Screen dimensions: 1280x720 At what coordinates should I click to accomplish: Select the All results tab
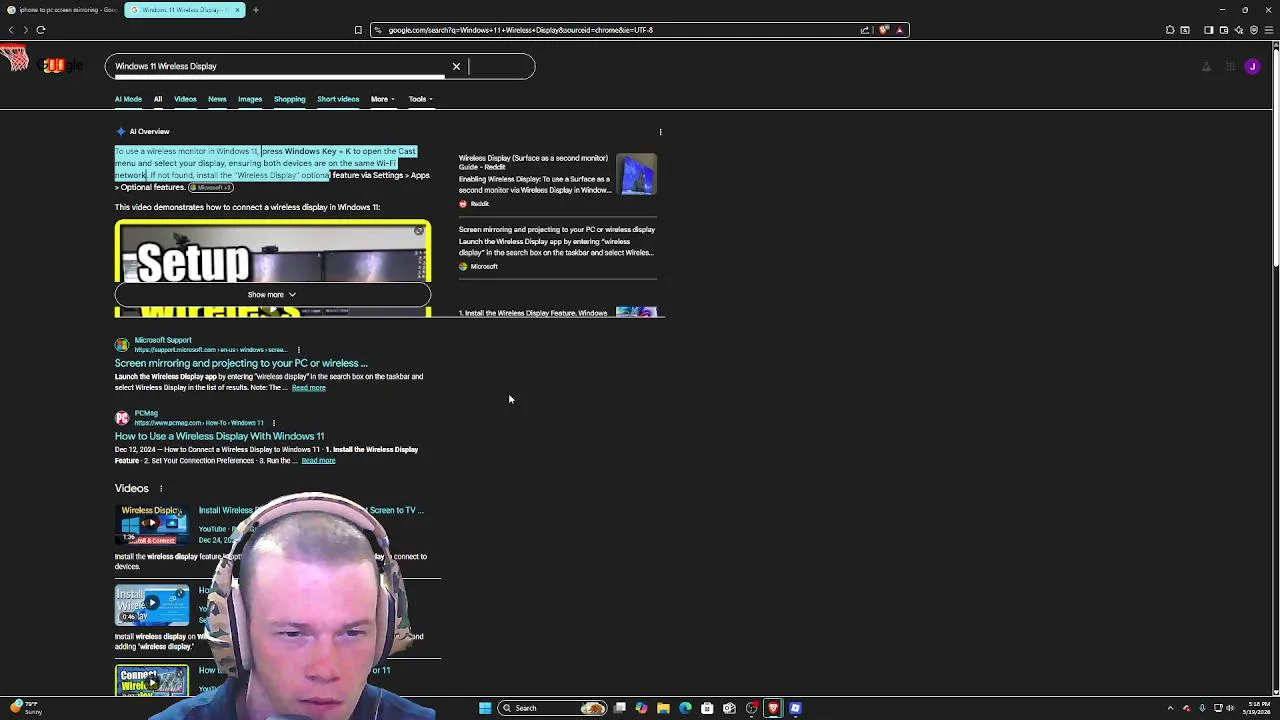coord(157,99)
